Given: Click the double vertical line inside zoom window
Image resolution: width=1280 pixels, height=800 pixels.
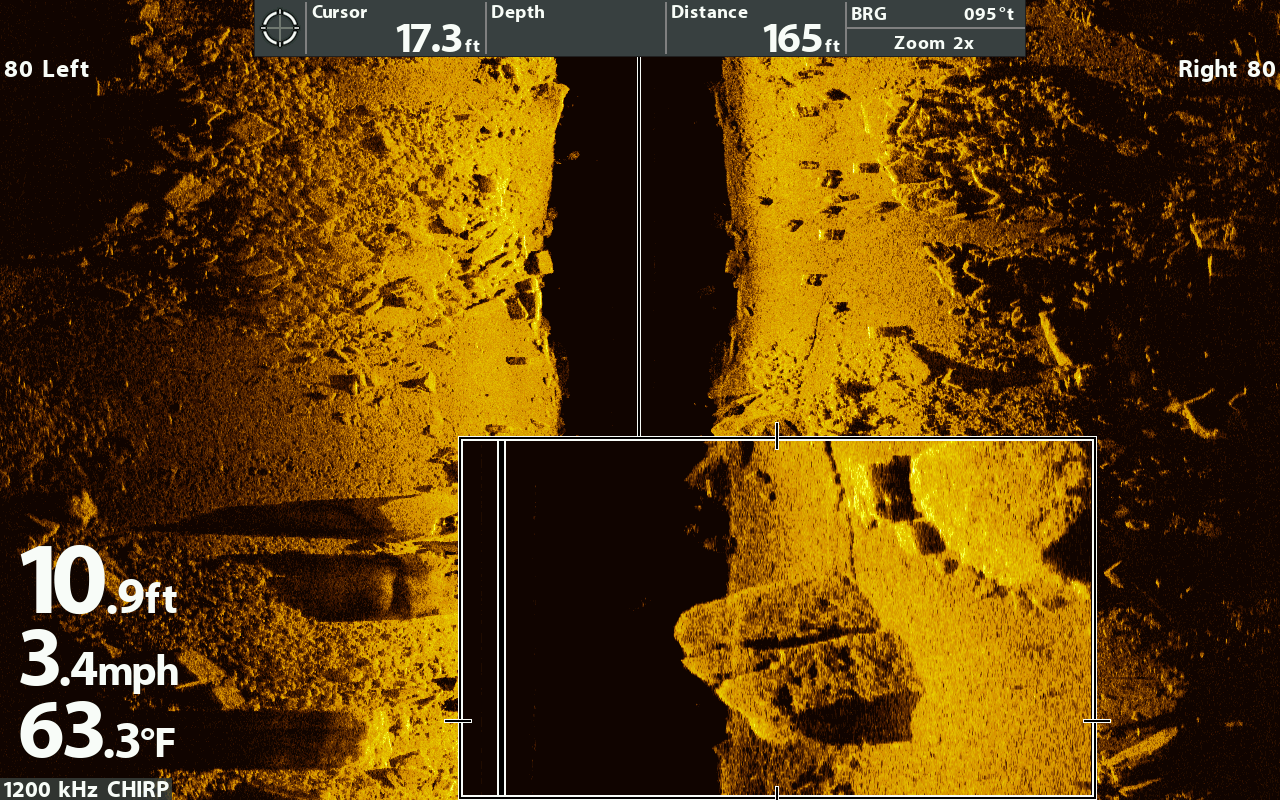Looking at the screenshot, I should (502, 618).
